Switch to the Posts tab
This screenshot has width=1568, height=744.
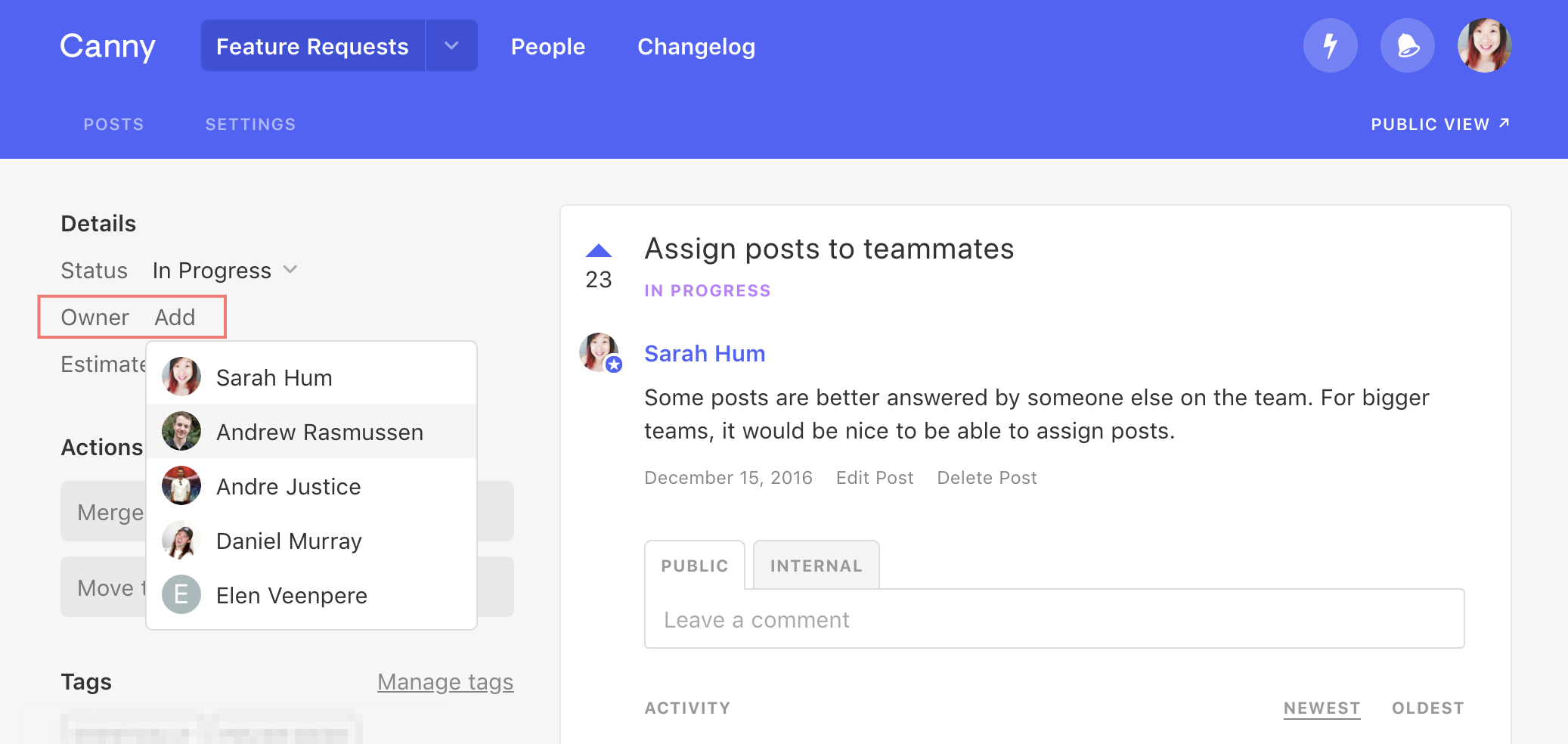[x=113, y=124]
